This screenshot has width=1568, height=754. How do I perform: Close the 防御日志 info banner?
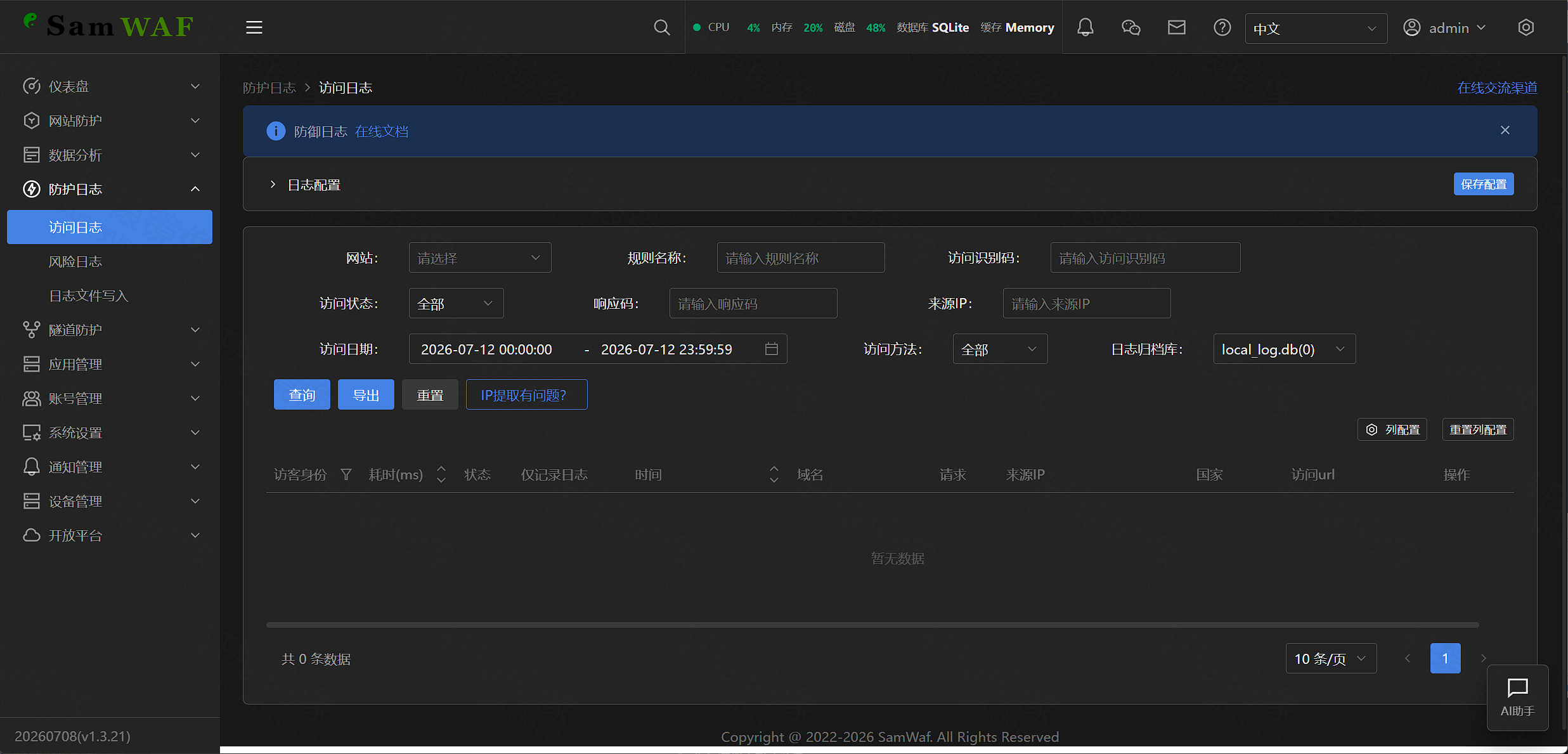click(1505, 130)
